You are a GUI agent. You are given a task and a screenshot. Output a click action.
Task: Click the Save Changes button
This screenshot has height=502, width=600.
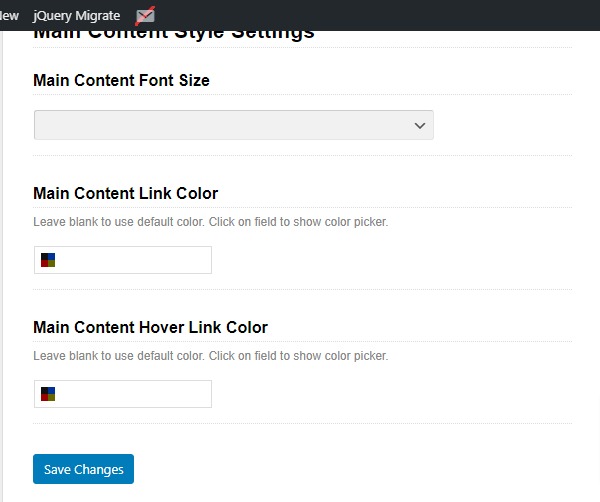pyautogui.click(x=83, y=469)
